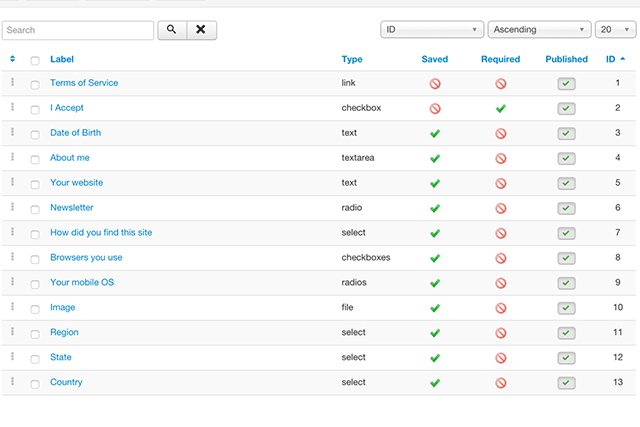Click the ordering sort arrows column icon
The height and width of the screenshot is (427, 640).
[x=12, y=59]
